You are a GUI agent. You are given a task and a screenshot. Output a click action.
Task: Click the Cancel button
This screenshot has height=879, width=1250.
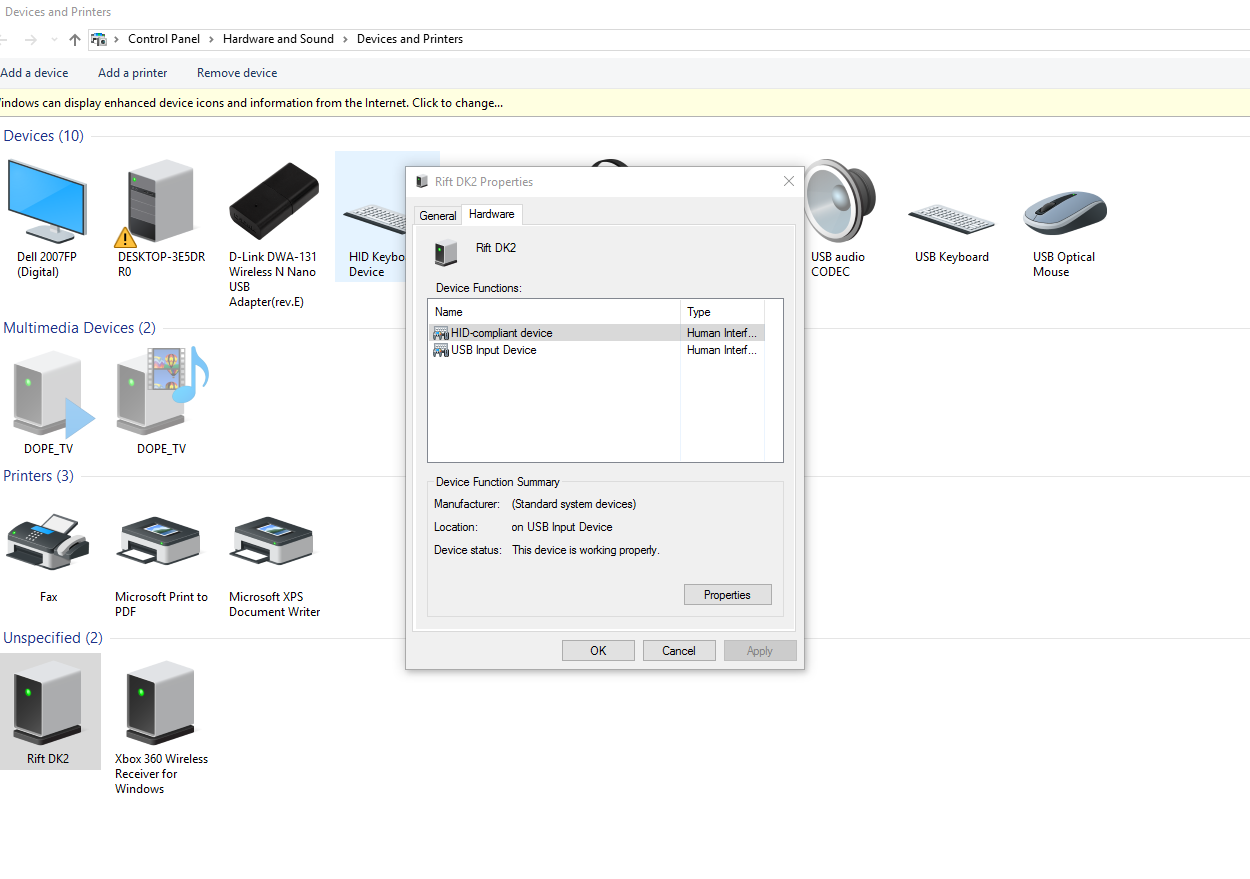[x=679, y=651]
